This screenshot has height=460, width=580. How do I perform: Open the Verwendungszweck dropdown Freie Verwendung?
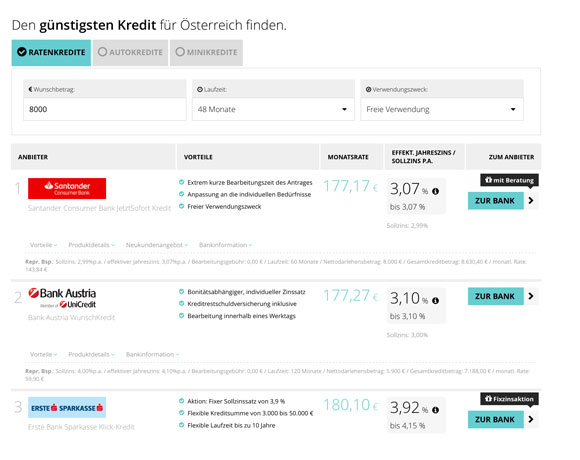(442, 109)
